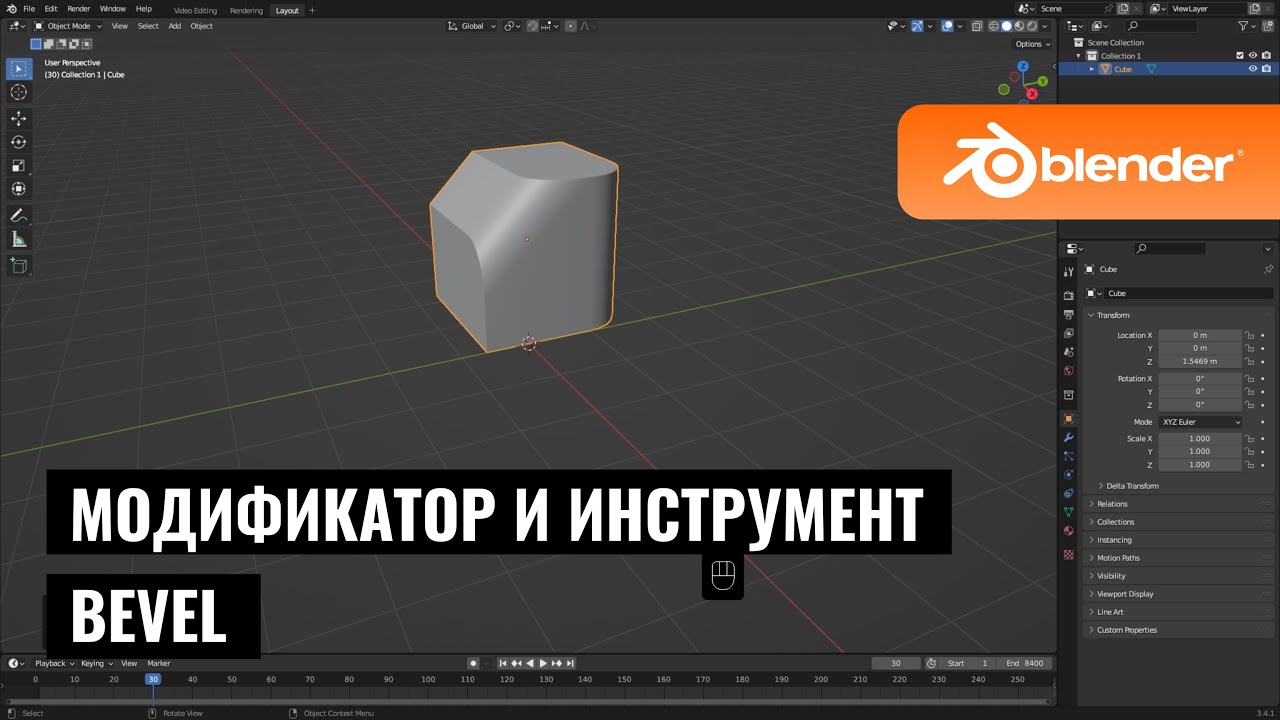This screenshot has height=720, width=1280.
Task: Switch viewport to wireframe shading
Action: 995,26
